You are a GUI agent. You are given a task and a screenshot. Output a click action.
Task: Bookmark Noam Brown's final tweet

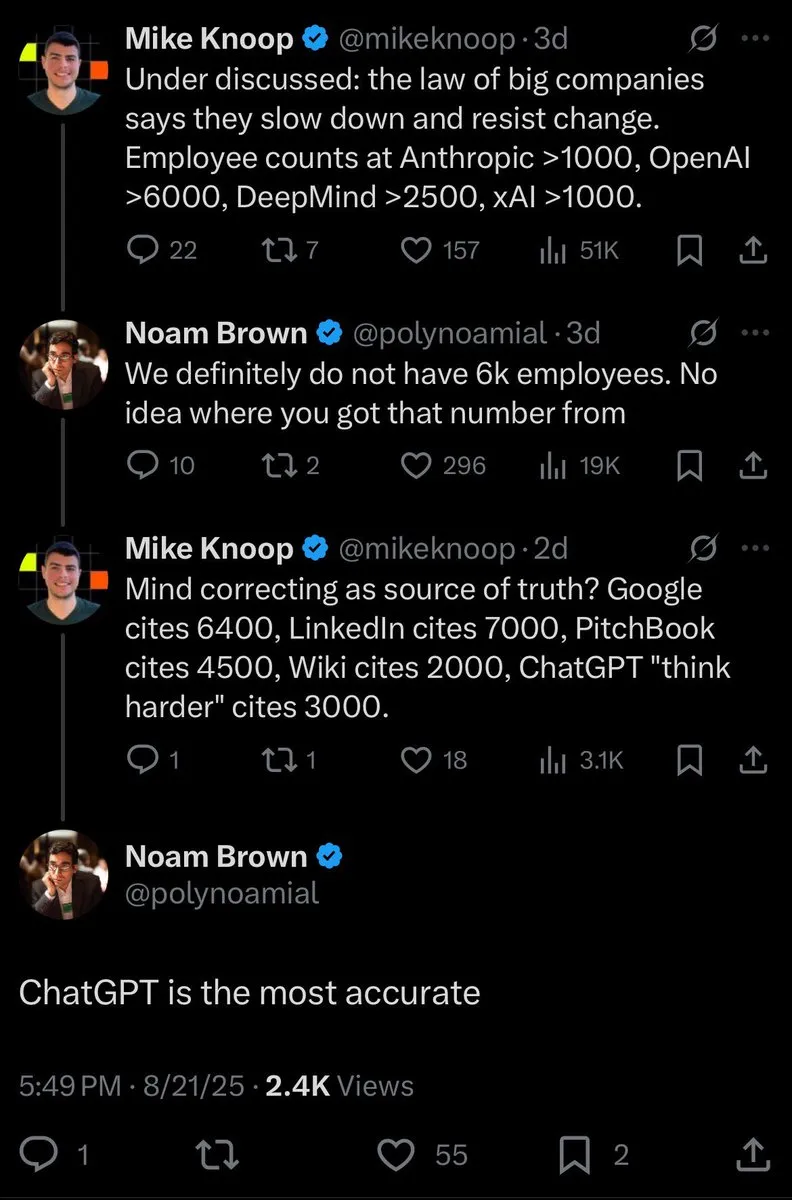point(575,1155)
